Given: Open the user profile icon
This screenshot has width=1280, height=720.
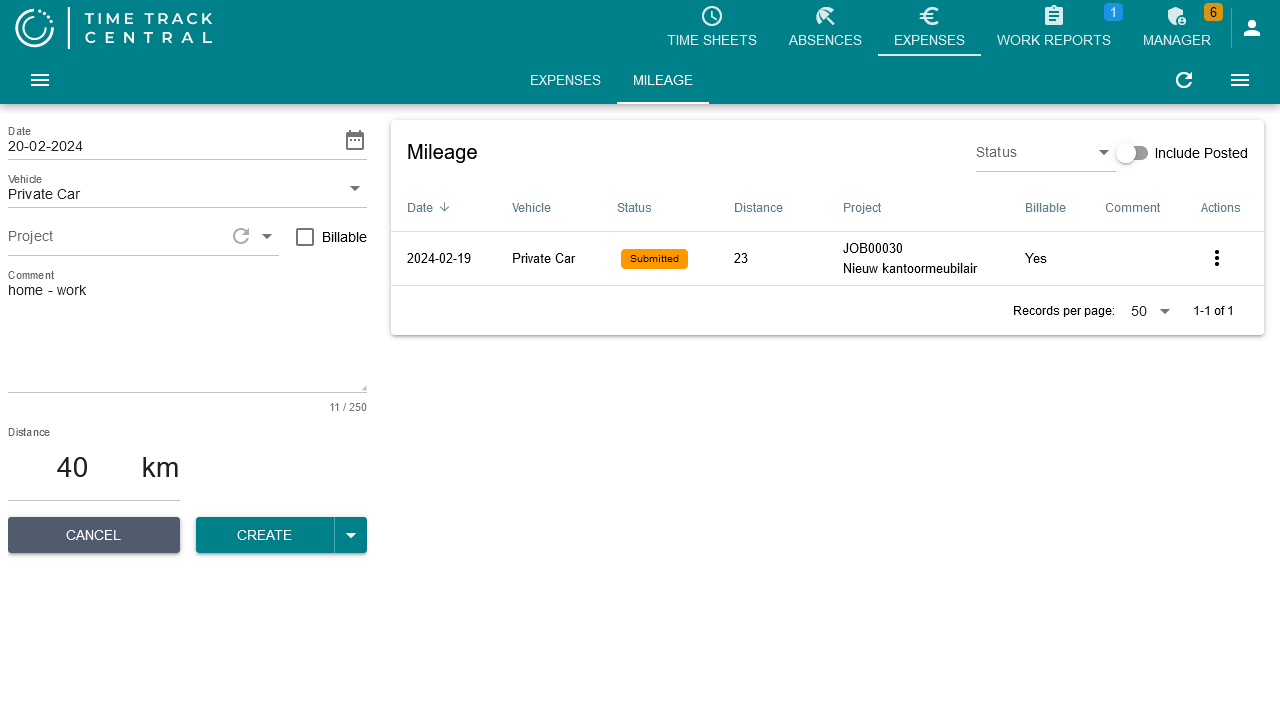Looking at the screenshot, I should pos(1252,28).
